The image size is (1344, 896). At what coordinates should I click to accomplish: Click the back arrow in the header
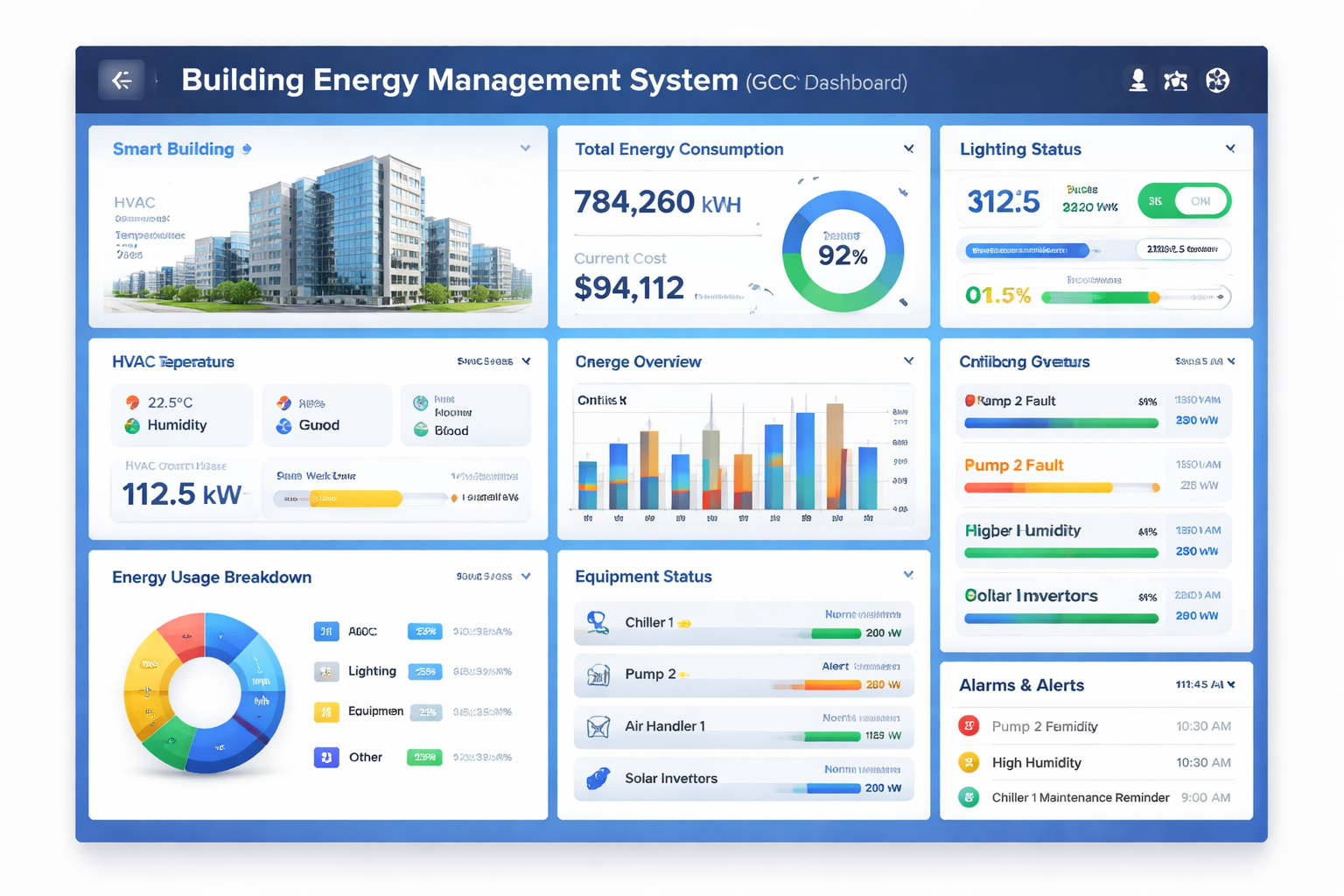tap(122, 80)
